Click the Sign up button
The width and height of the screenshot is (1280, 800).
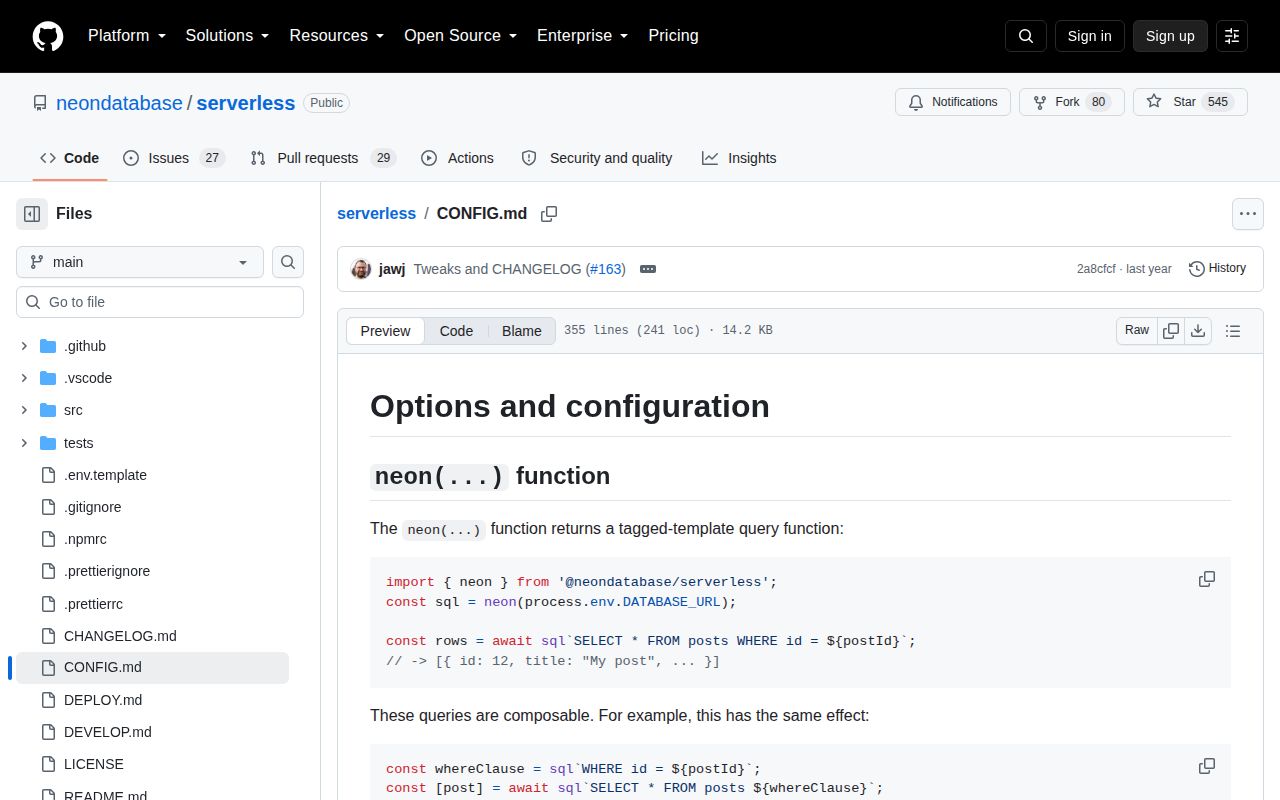[x=1170, y=36]
